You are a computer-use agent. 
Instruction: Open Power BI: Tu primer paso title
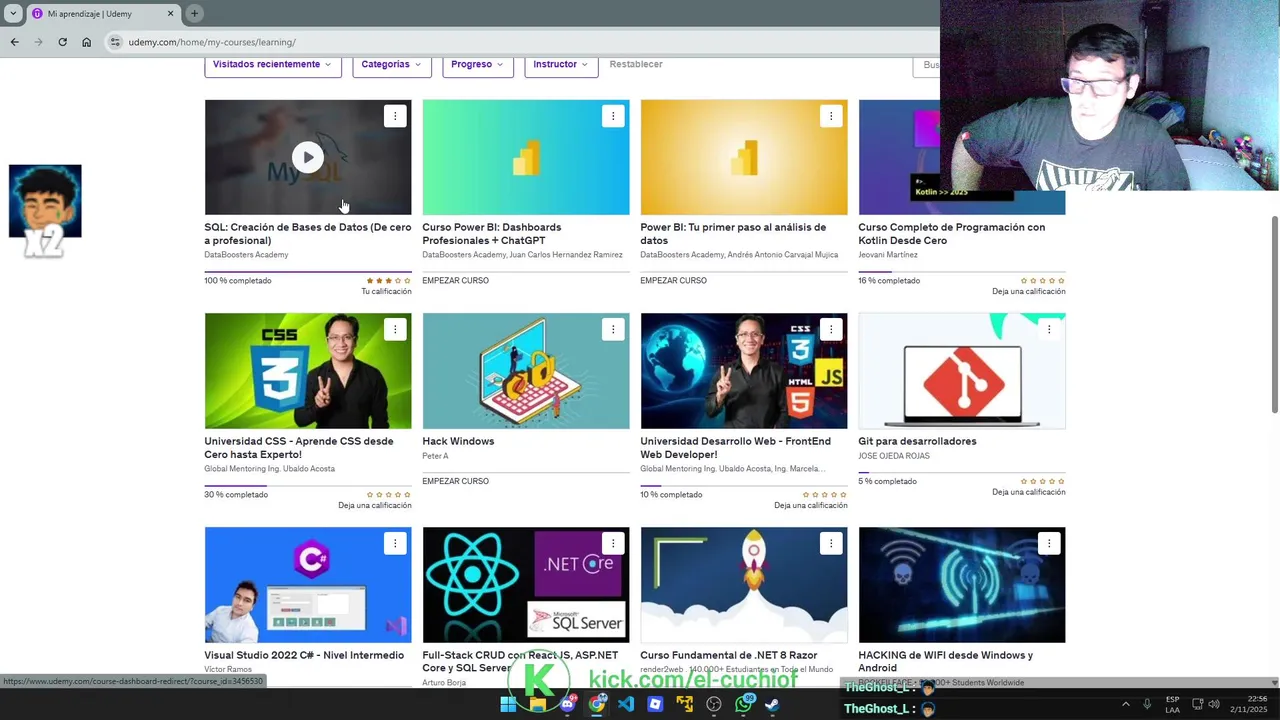[x=733, y=234]
